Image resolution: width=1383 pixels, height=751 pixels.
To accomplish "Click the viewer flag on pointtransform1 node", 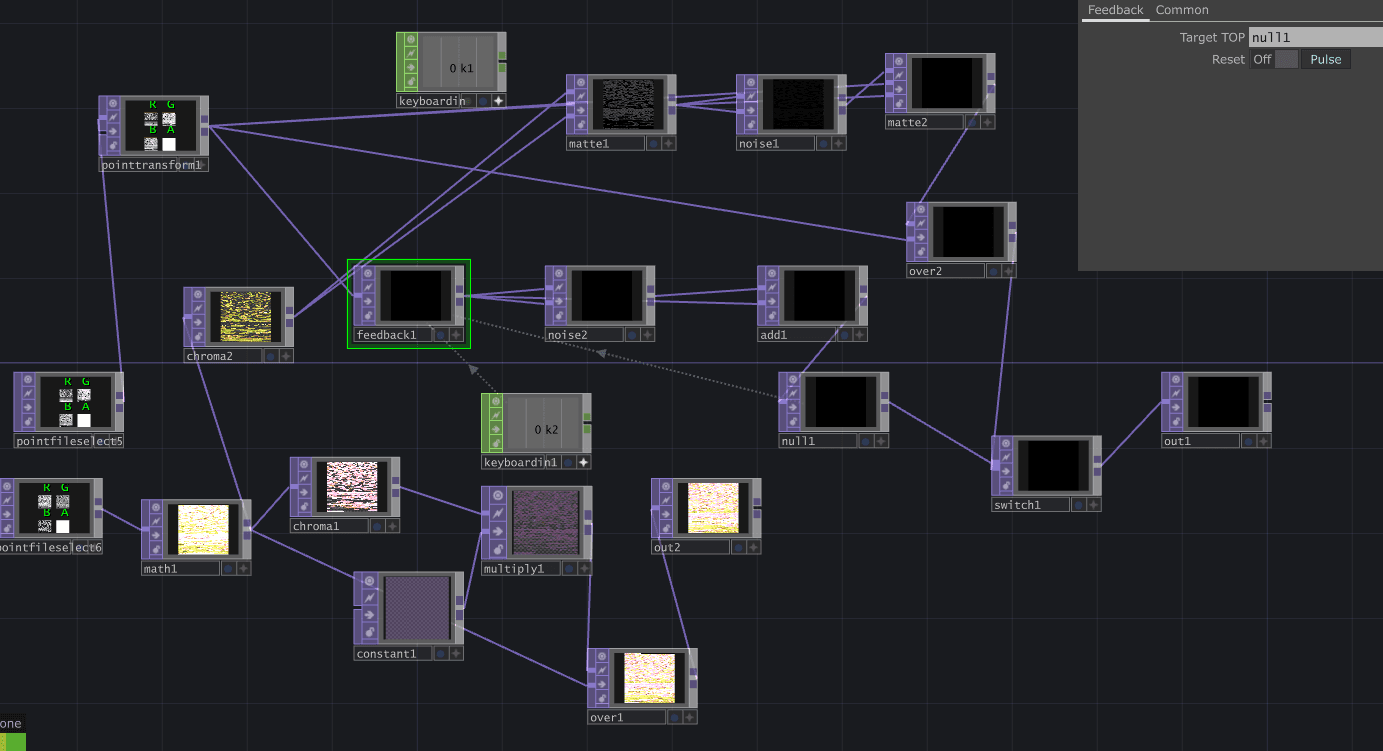I will pos(113,103).
